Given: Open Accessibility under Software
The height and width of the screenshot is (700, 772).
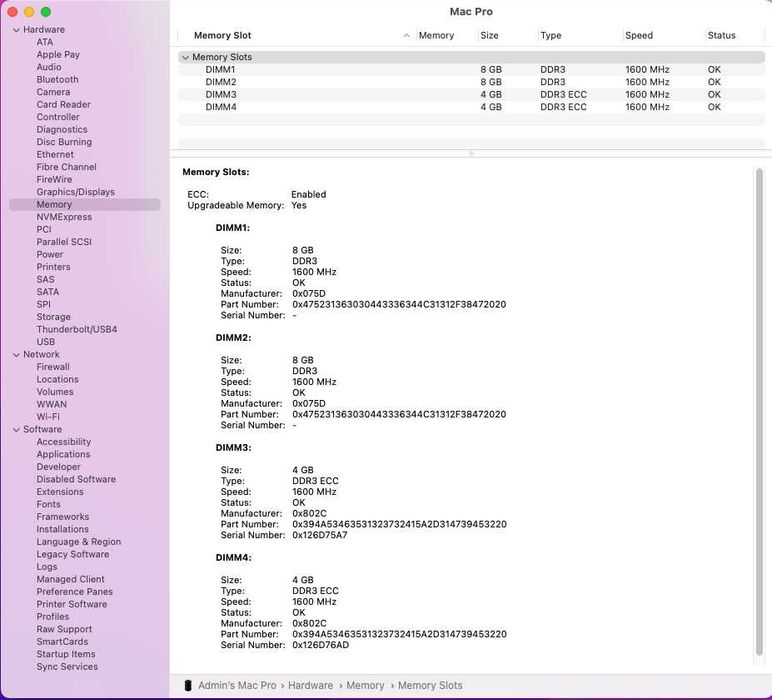Looking at the screenshot, I should [x=64, y=442].
